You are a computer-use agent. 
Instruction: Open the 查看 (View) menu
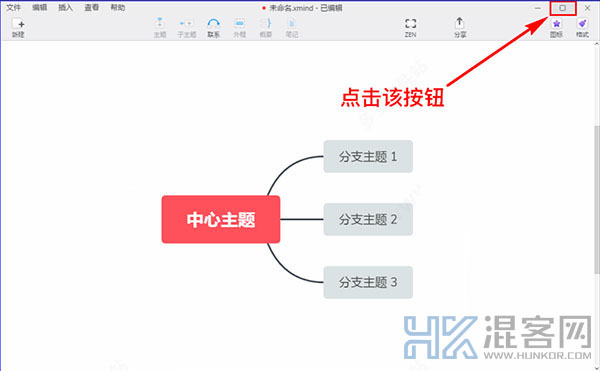click(x=91, y=7)
